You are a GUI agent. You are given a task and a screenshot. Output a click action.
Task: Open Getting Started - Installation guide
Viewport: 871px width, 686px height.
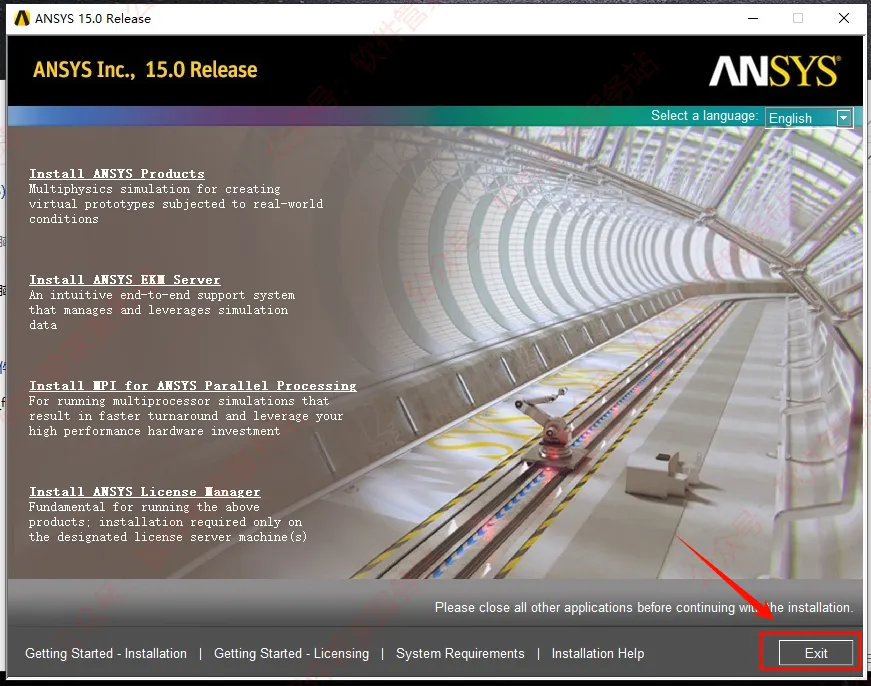pyautogui.click(x=106, y=653)
